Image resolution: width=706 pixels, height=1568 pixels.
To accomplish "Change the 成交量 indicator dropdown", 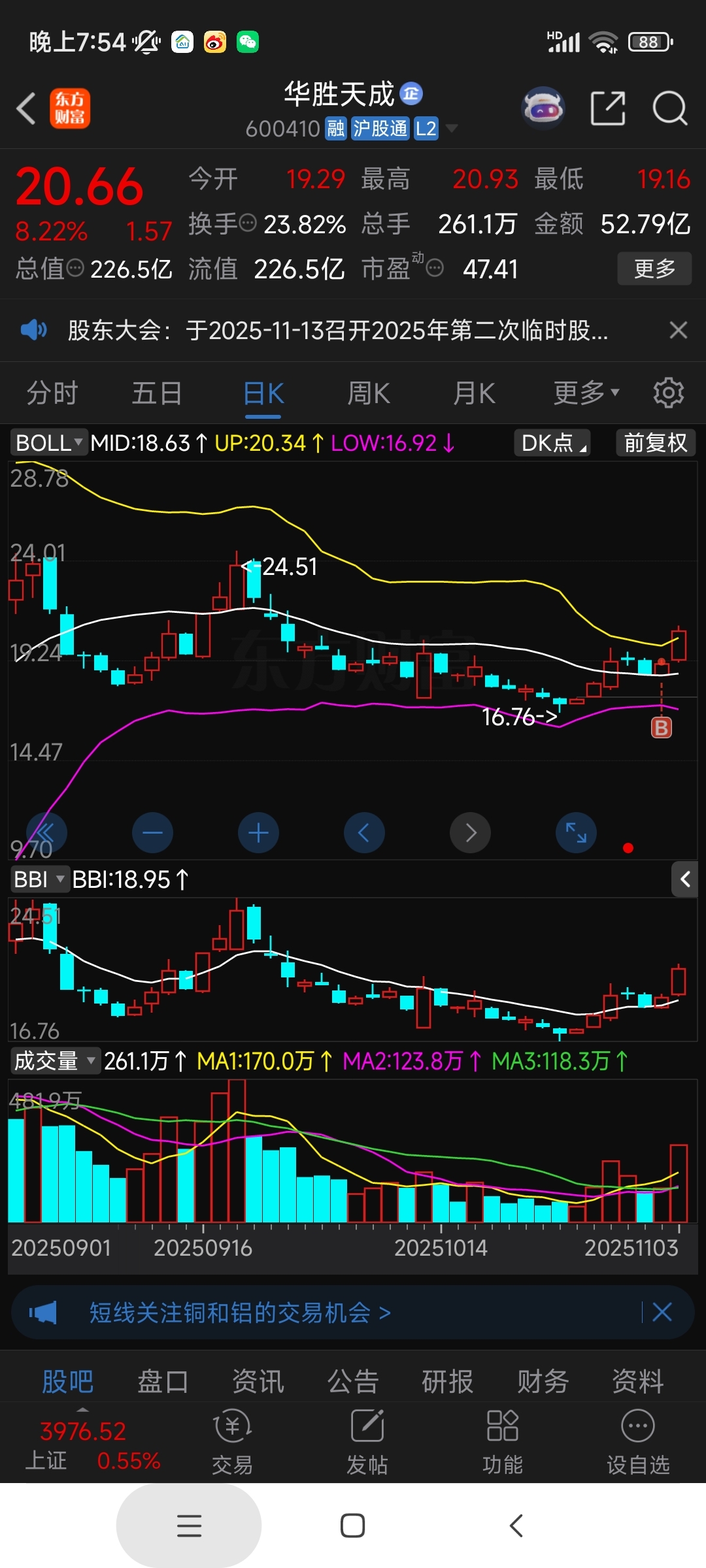I will click(55, 1060).
